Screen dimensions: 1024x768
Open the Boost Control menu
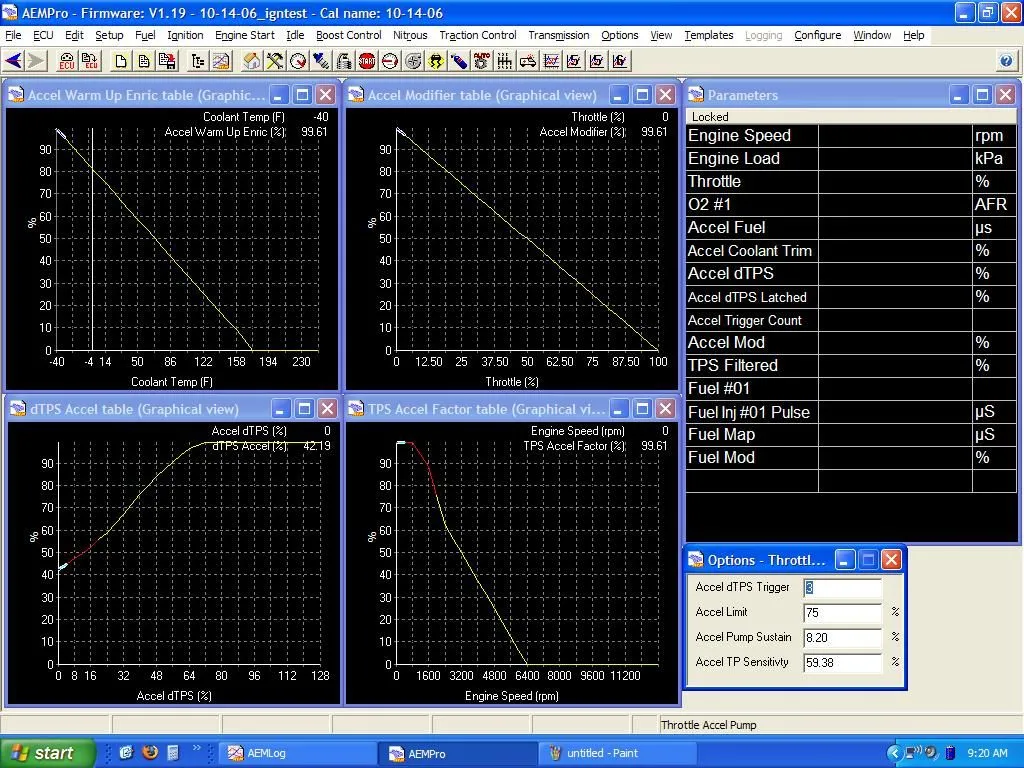click(348, 35)
